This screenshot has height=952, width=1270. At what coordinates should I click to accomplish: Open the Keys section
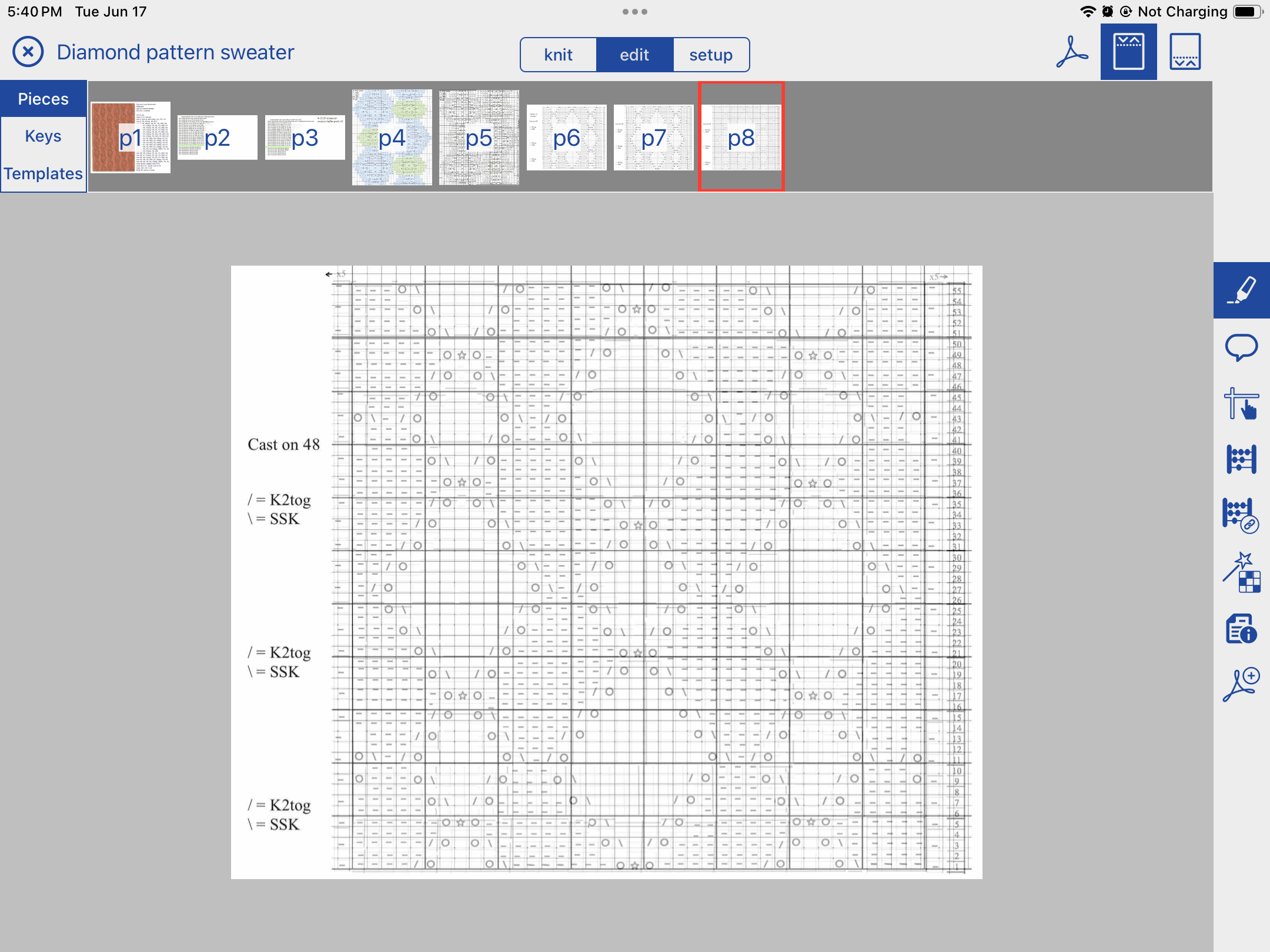43,136
